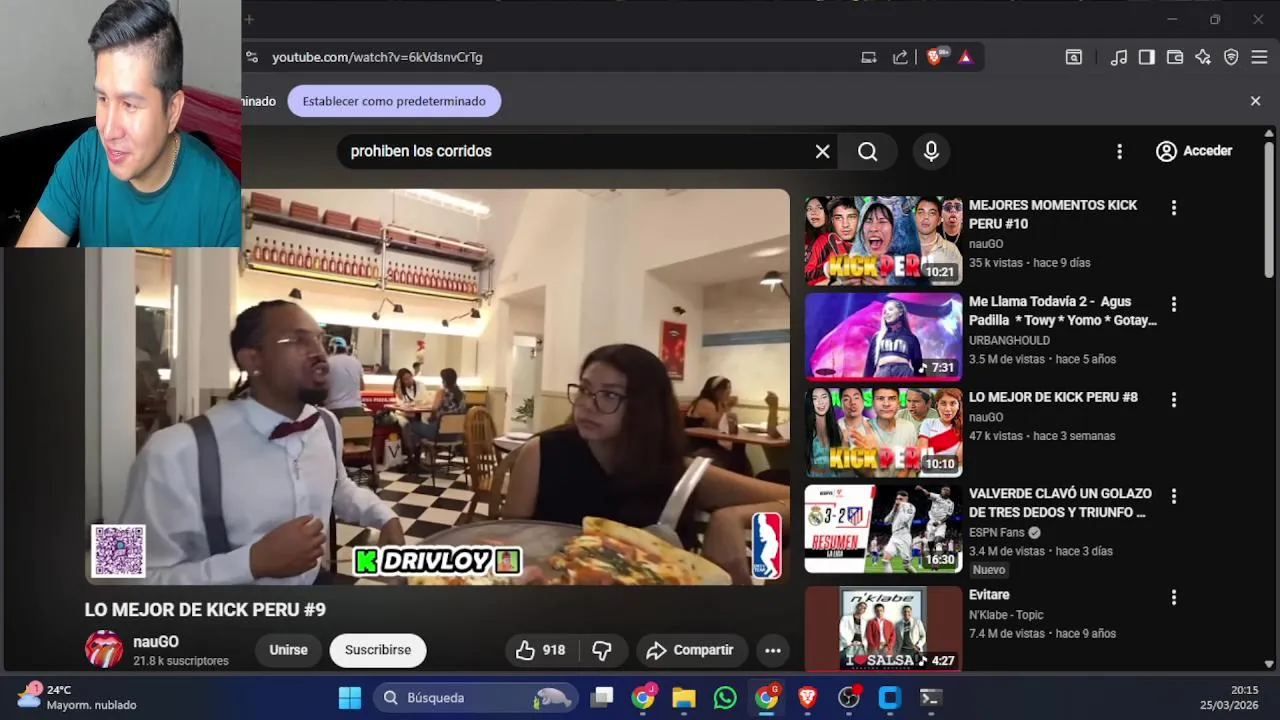Dismiss the default browser notification bar
Image resolution: width=1280 pixels, height=720 pixels.
pos(1255,101)
